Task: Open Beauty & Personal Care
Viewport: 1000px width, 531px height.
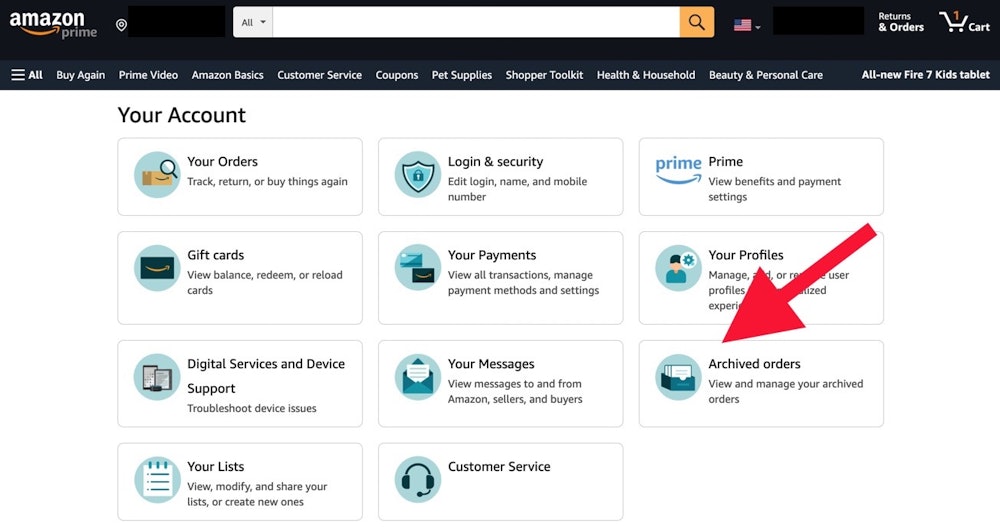Action: click(766, 75)
